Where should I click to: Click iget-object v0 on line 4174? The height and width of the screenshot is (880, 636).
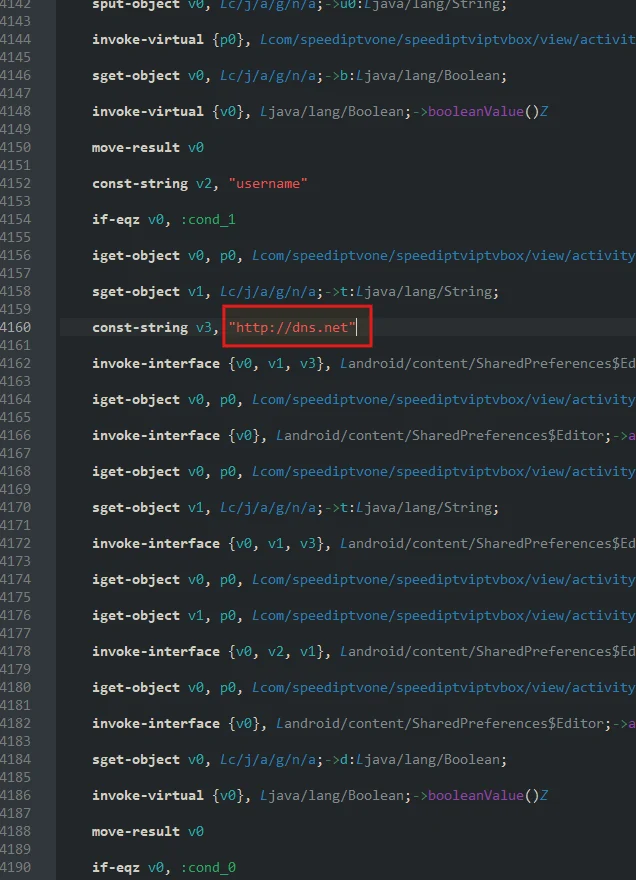(x=148, y=579)
